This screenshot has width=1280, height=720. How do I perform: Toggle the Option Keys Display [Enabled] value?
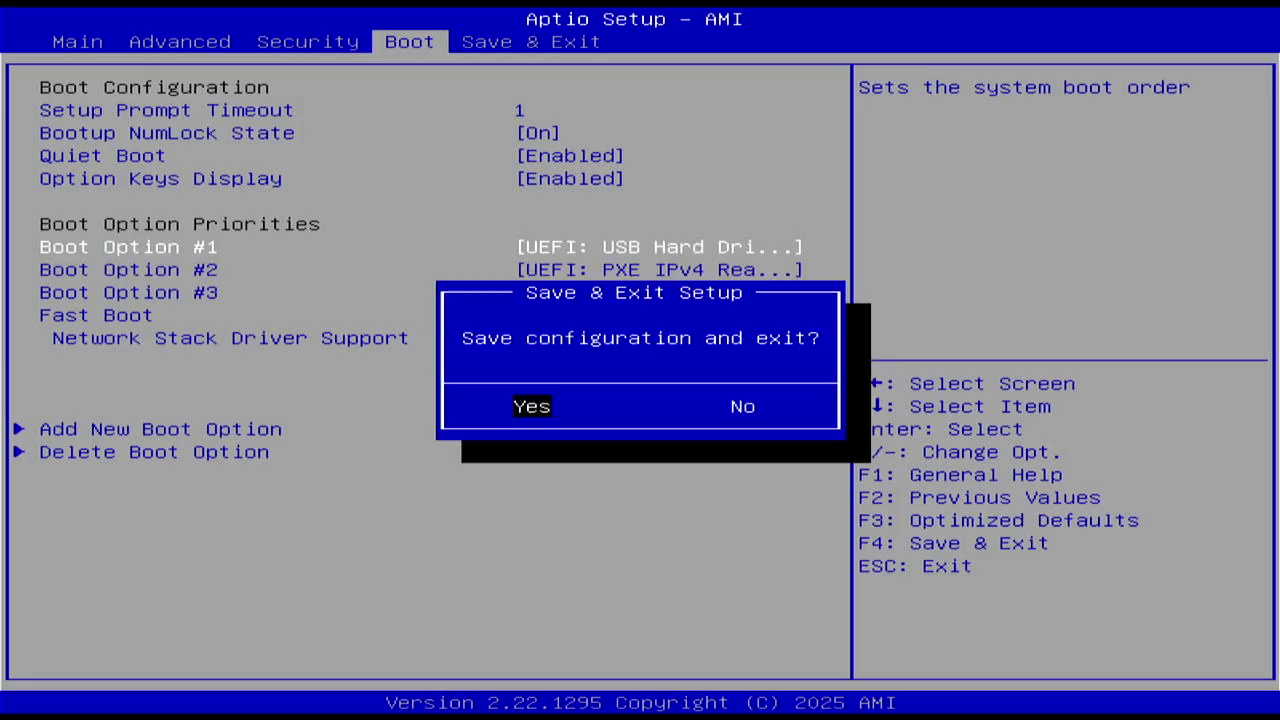click(x=570, y=179)
